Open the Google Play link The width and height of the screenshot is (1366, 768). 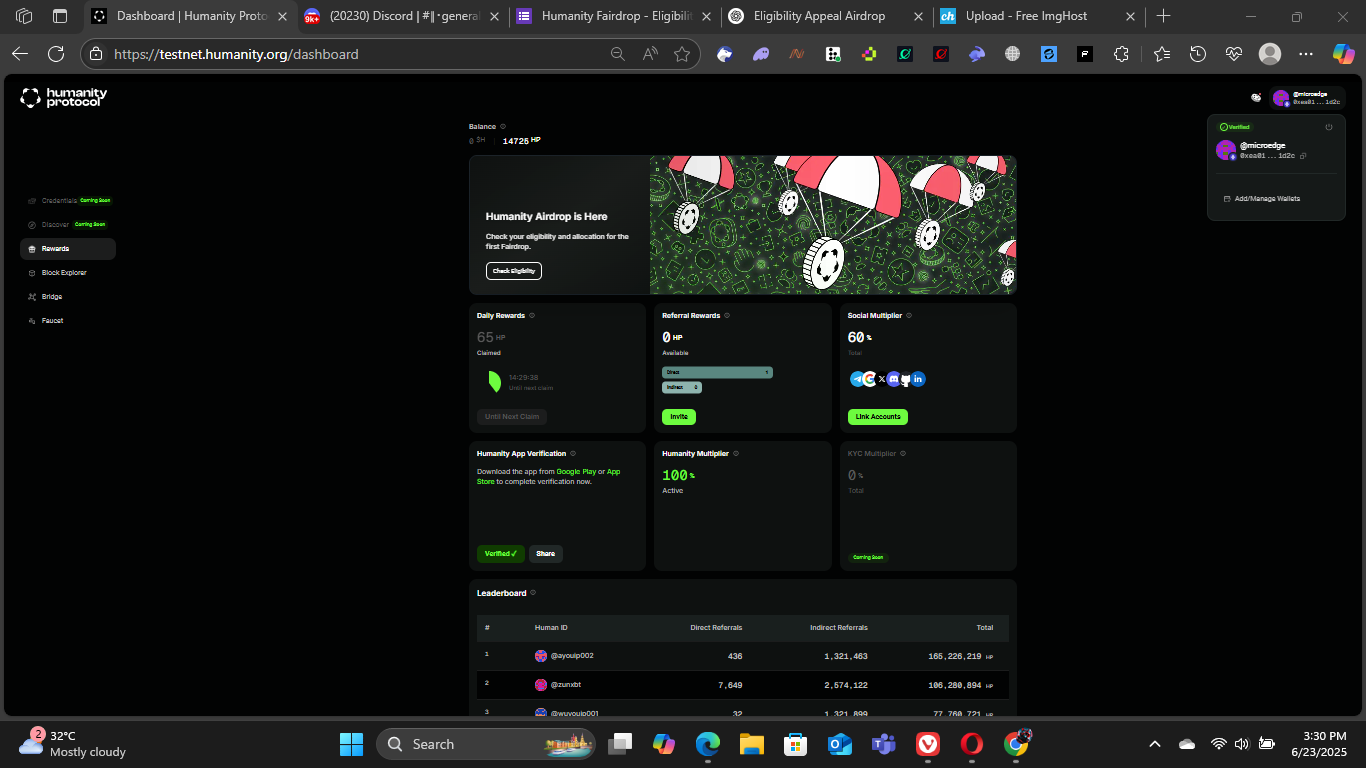pos(576,471)
